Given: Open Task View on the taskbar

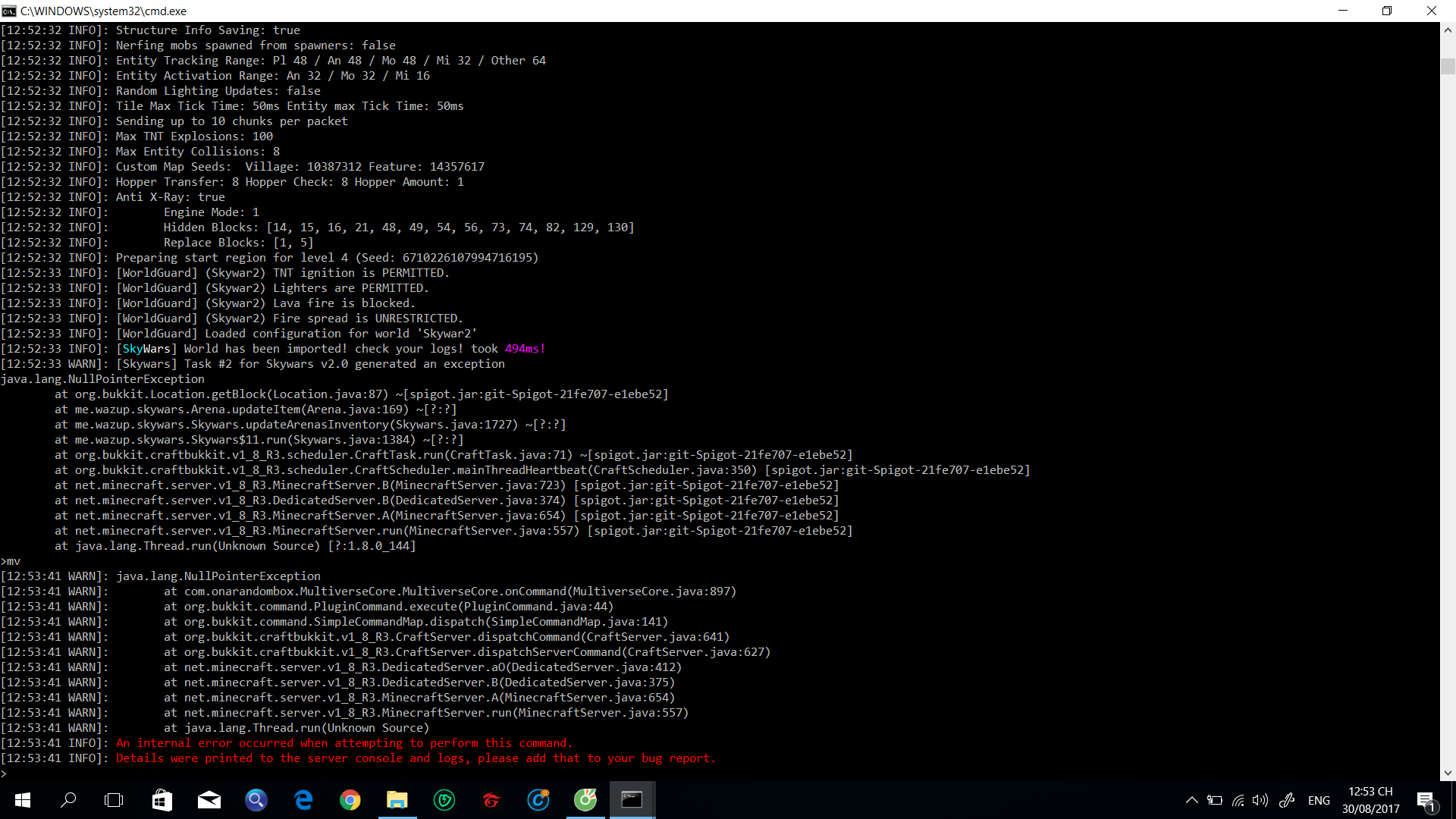Looking at the screenshot, I should pyautogui.click(x=114, y=800).
